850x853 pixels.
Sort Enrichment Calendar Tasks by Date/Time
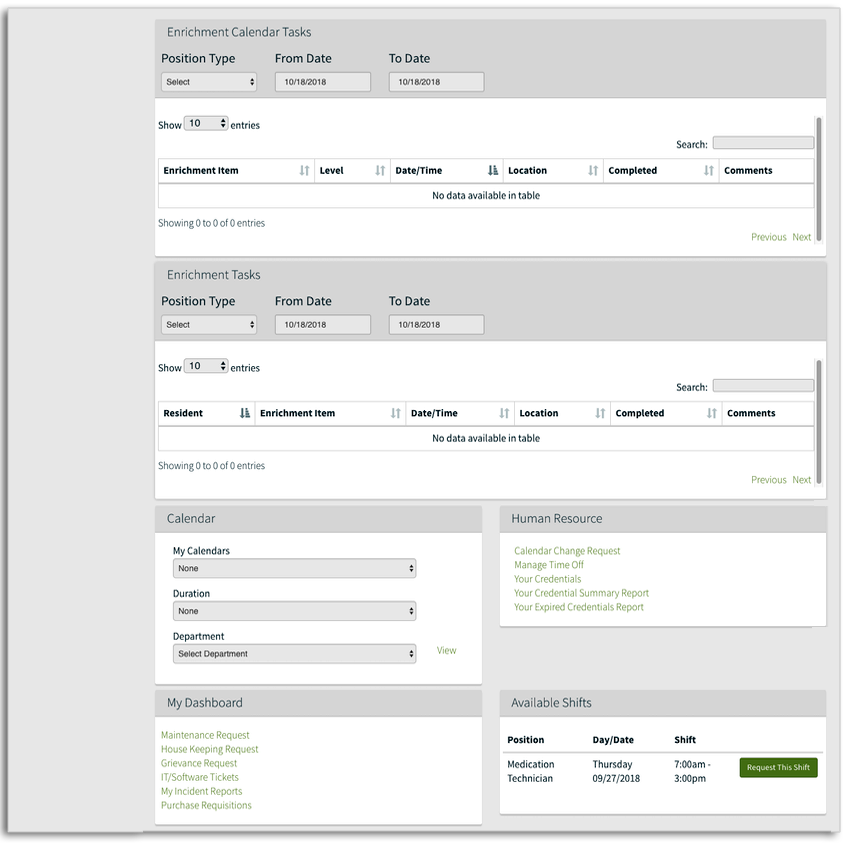pyautogui.click(x=492, y=170)
